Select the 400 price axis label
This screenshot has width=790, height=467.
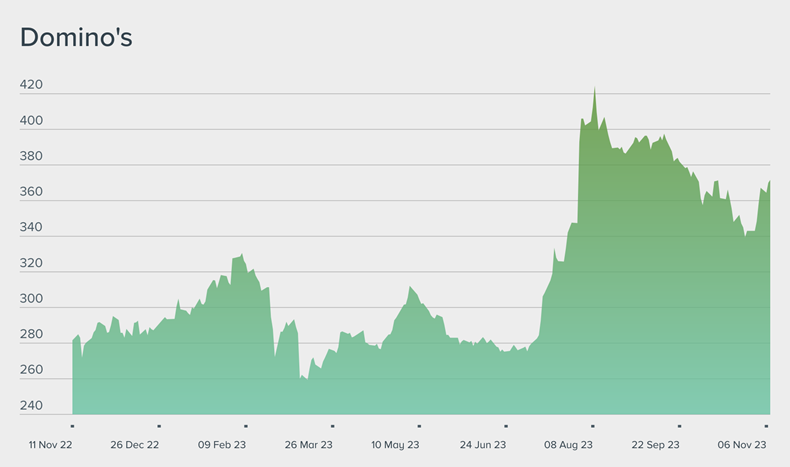coord(31,121)
